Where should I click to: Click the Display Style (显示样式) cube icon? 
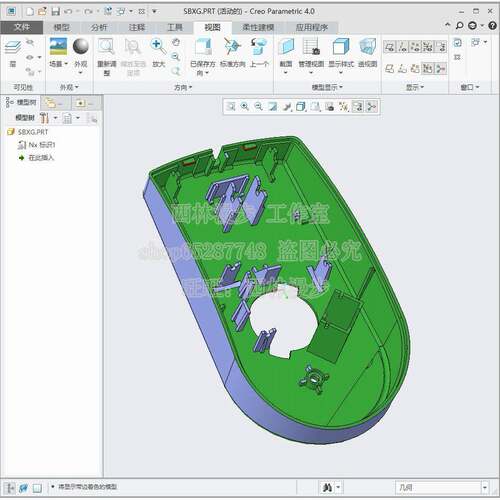tap(341, 47)
